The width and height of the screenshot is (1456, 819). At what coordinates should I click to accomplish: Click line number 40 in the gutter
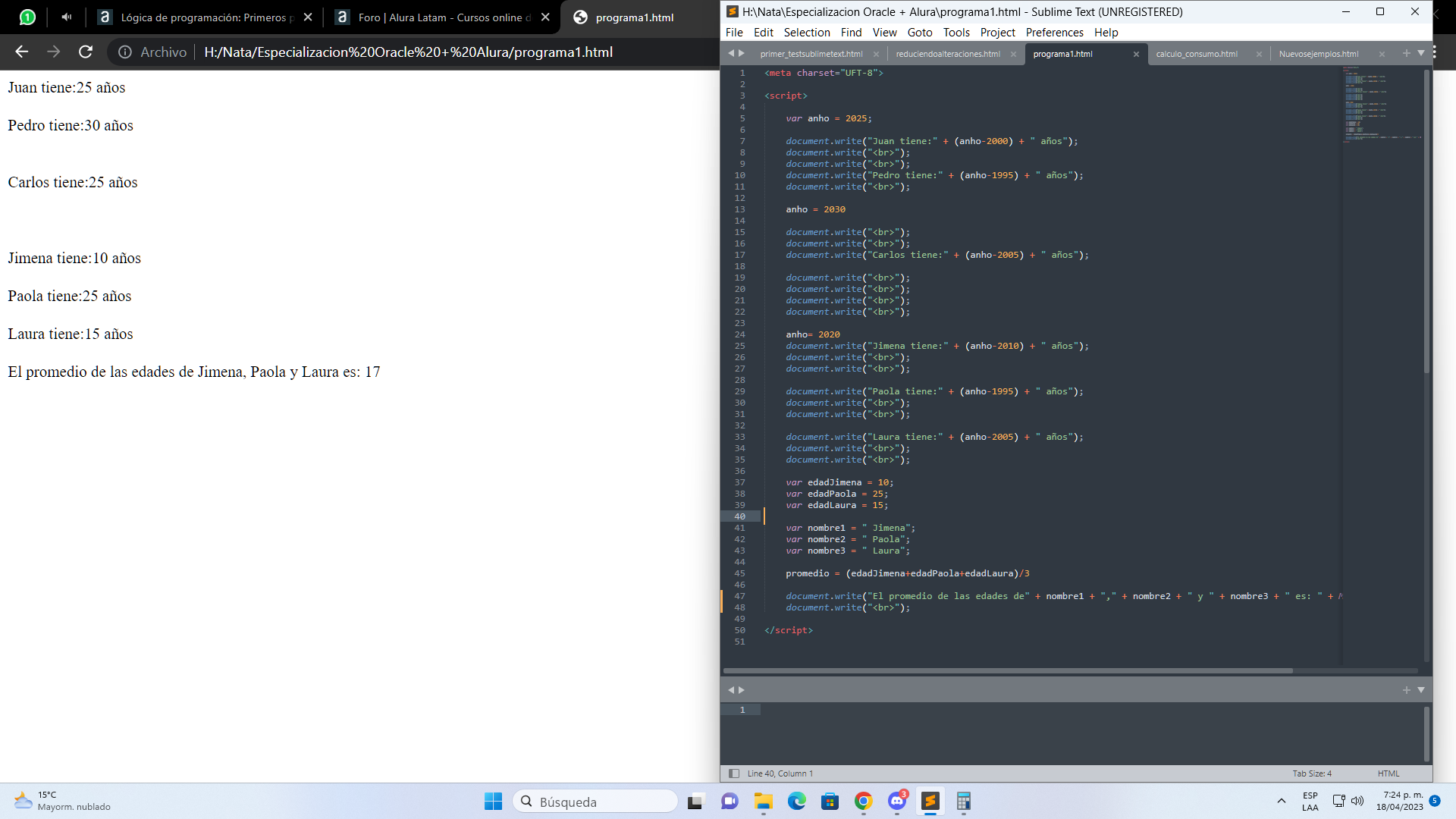739,516
